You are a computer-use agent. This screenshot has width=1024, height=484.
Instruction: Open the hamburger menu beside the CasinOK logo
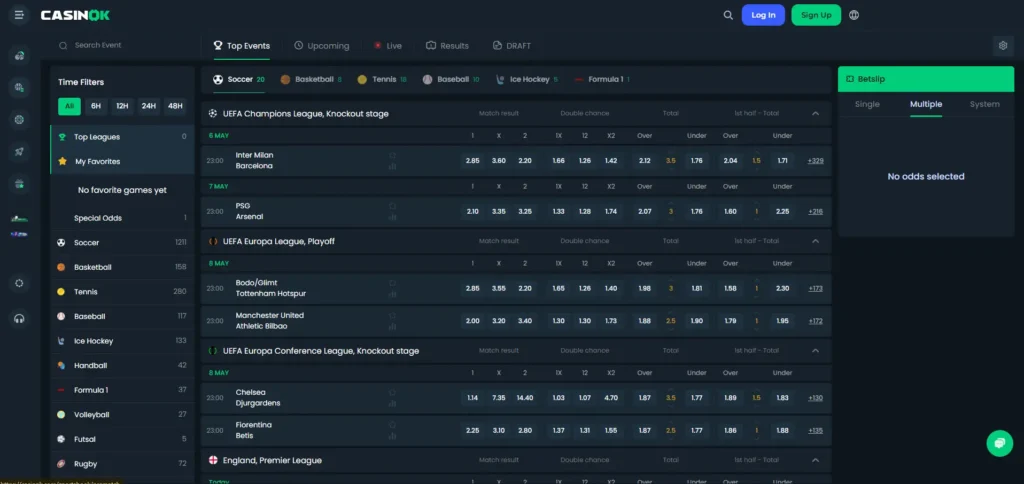19,14
